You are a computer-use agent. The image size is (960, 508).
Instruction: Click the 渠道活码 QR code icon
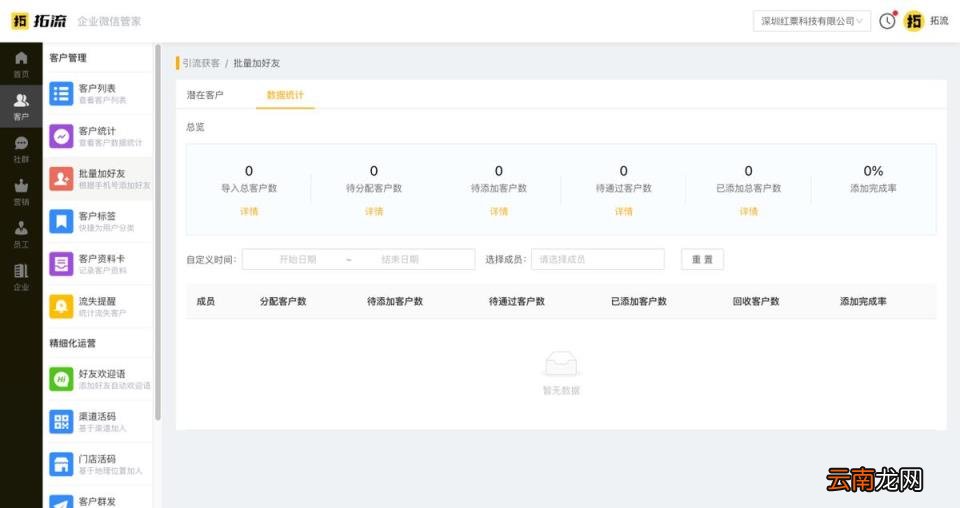point(61,421)
